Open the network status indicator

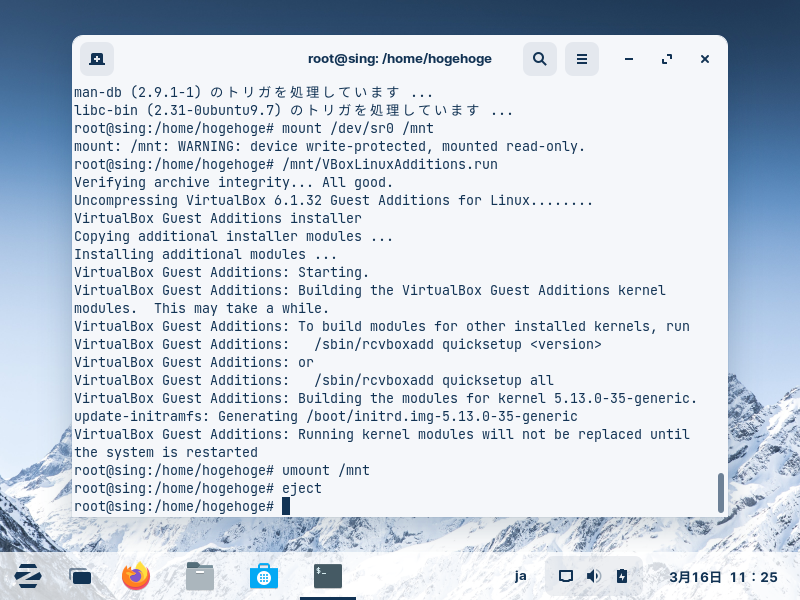pyautogui.click(x=565, y=577)
